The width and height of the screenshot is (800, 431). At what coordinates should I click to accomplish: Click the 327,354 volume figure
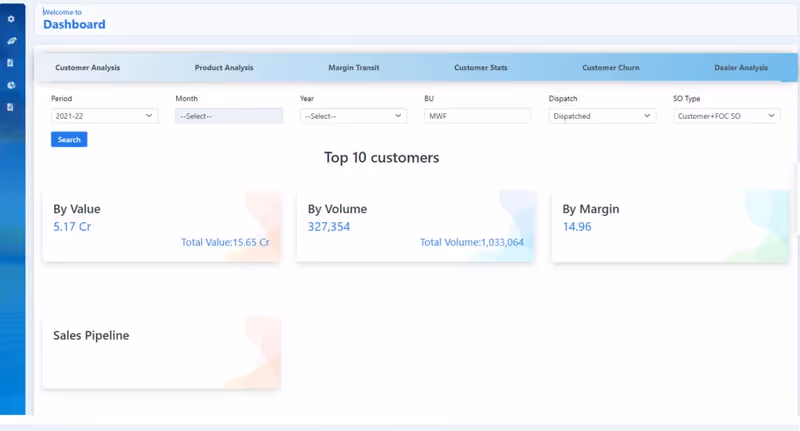[329, 226]
